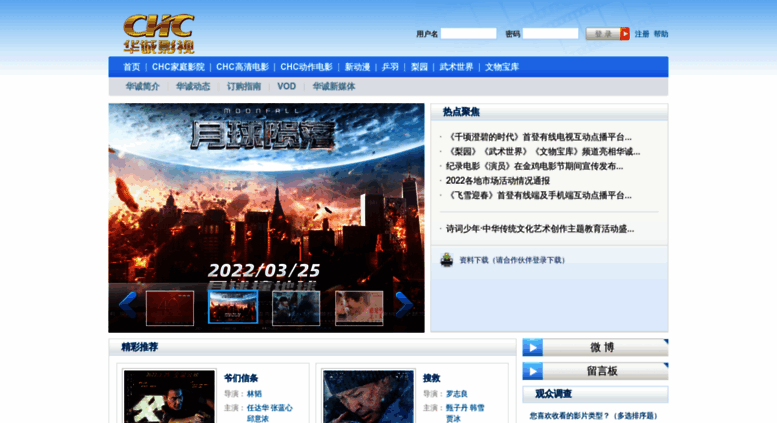This screenshot has width=777, height=423.
Task: Open the 注册 register link
Action: (642, 34)
